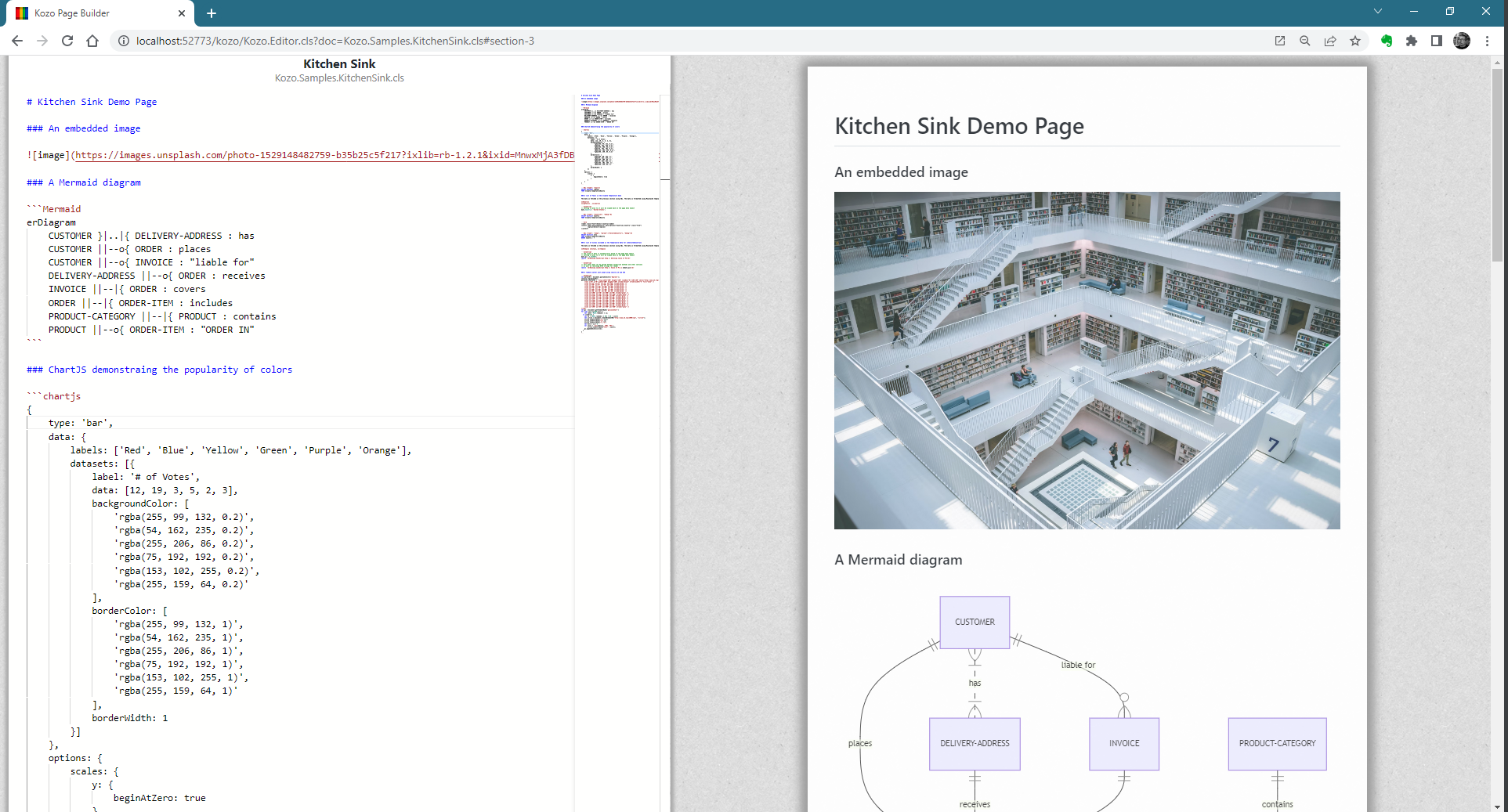Place cursor on 'erDiagram' code line
The image size is (1508, 812).
pos(51,222)
